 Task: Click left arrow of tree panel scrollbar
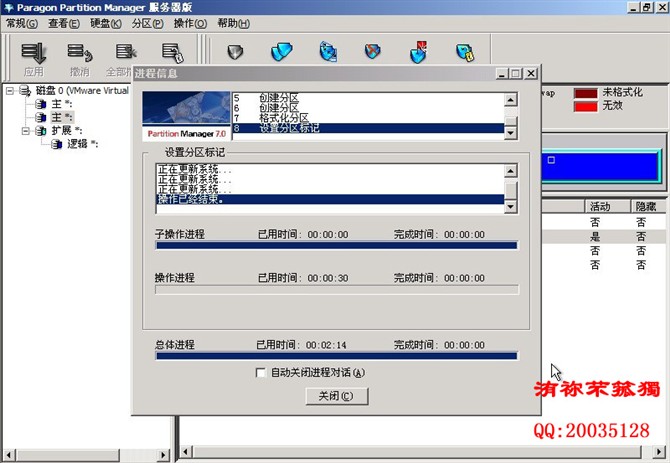coord(9,455)
